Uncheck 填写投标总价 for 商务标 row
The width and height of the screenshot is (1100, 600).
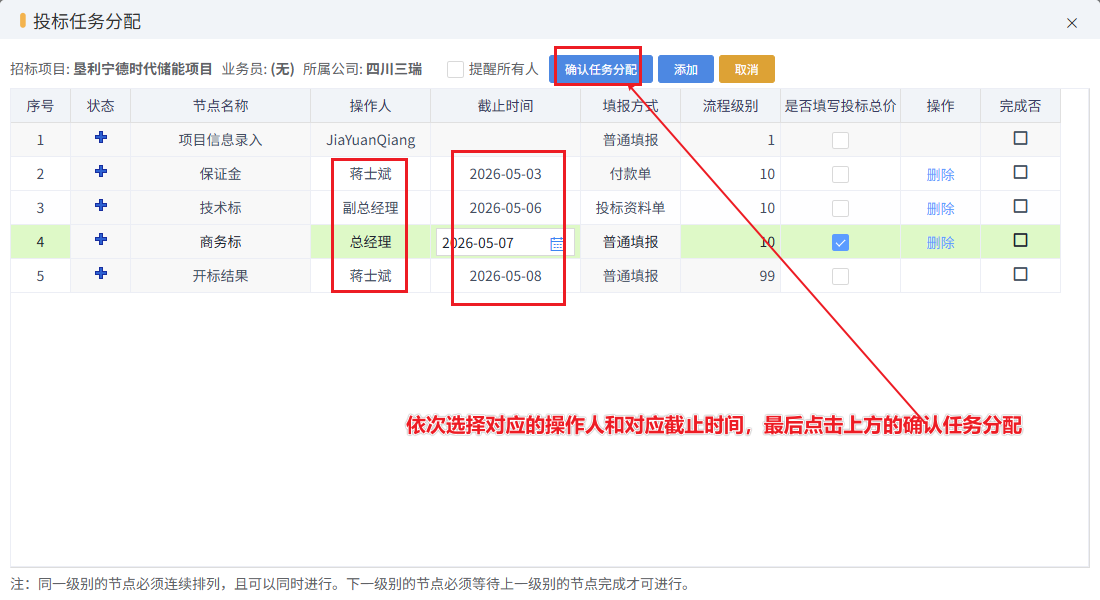click(x=840, y=243)
